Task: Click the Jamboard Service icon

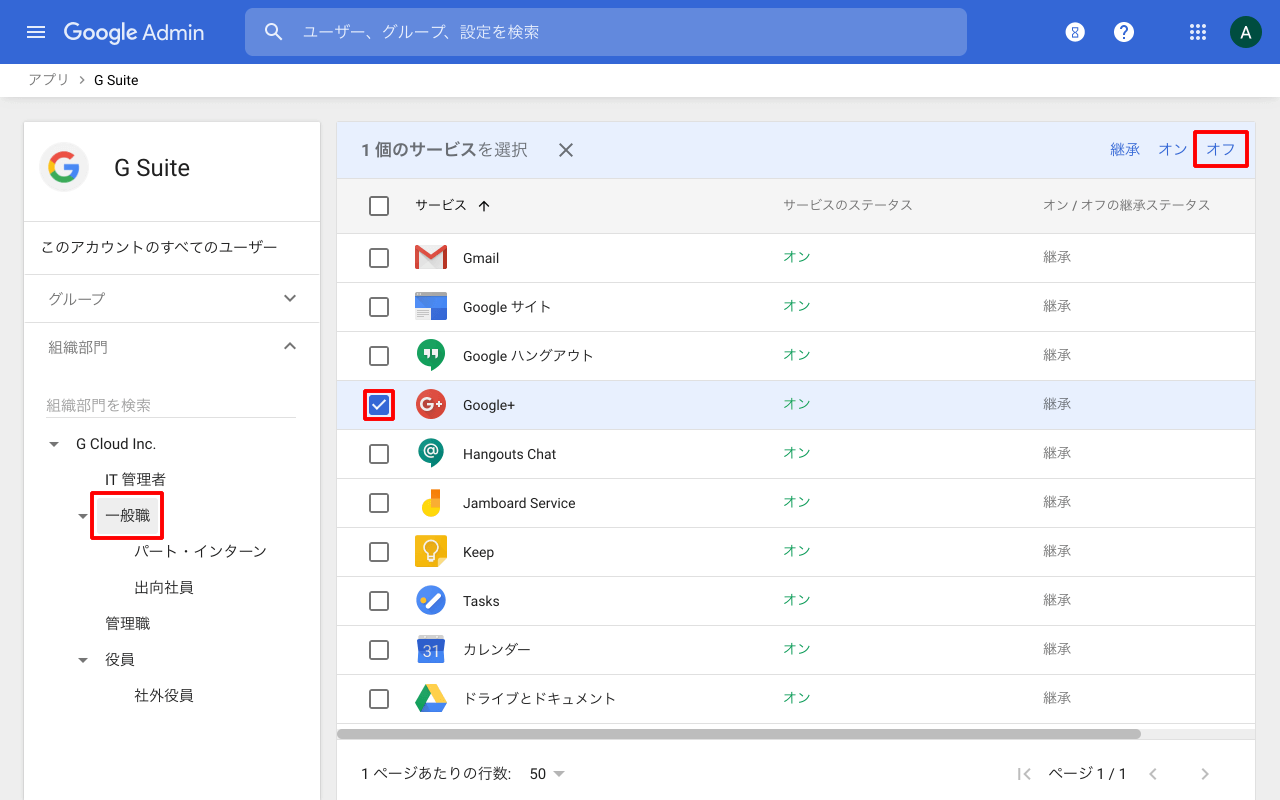Action: [431, 503]
